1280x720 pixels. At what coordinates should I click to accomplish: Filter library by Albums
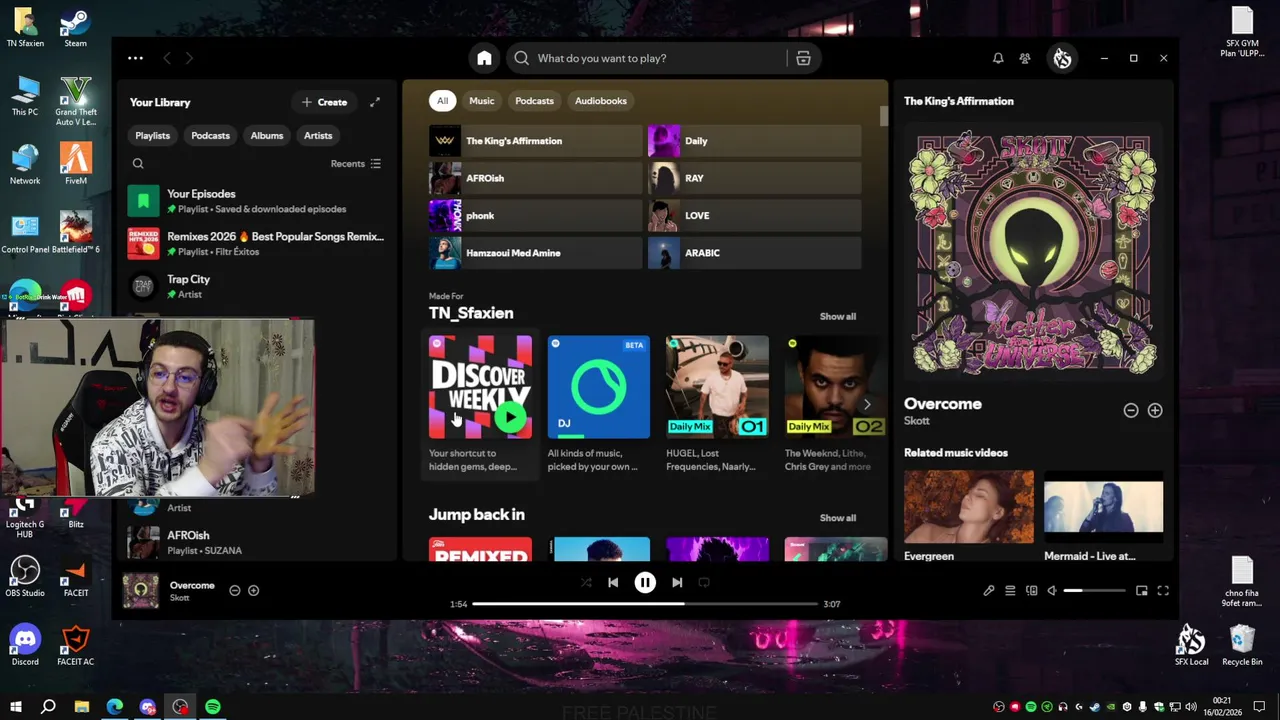point(267,135)
